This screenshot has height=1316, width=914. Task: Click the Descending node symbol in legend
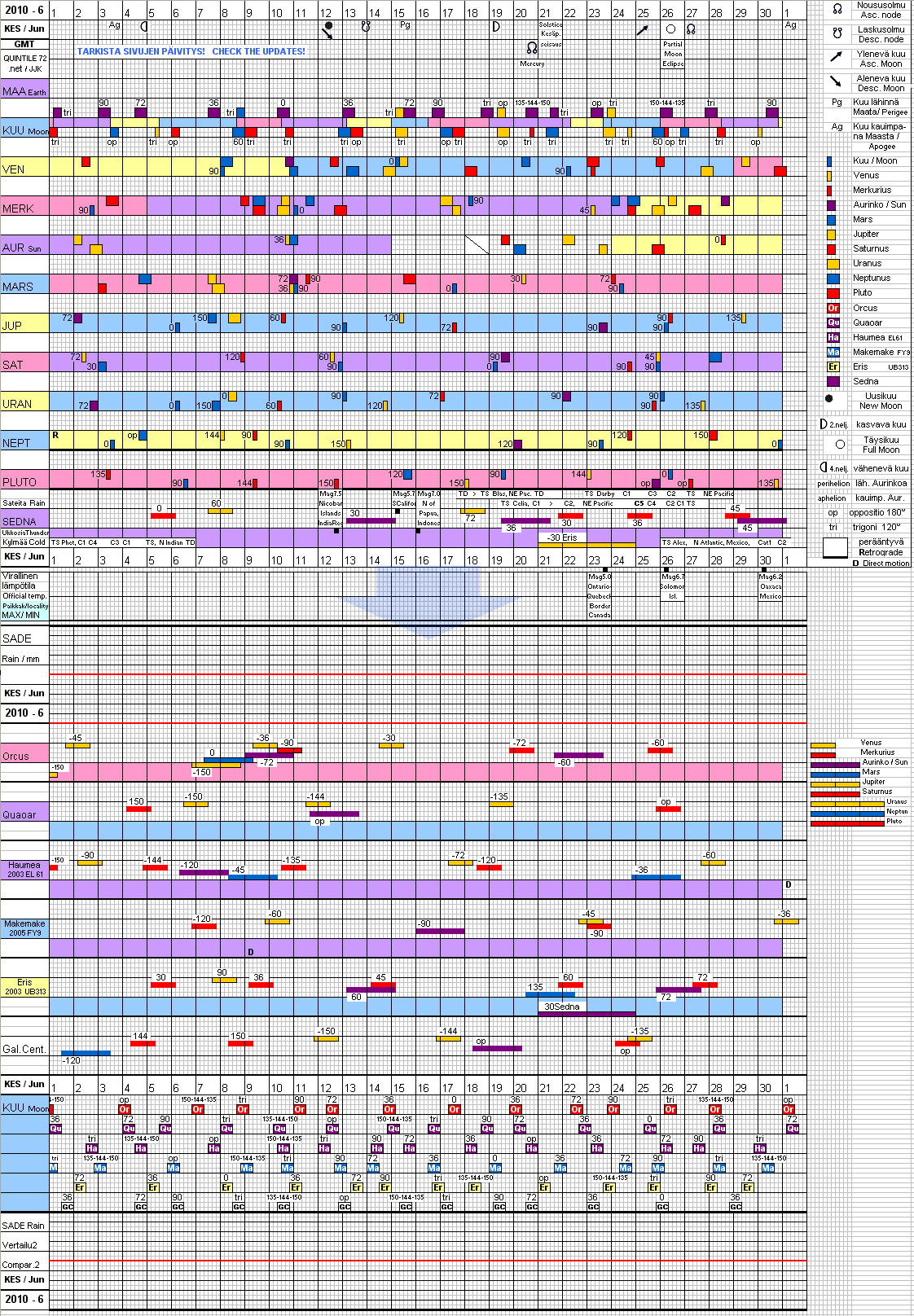pyautogui.click(x=837, y=34)
